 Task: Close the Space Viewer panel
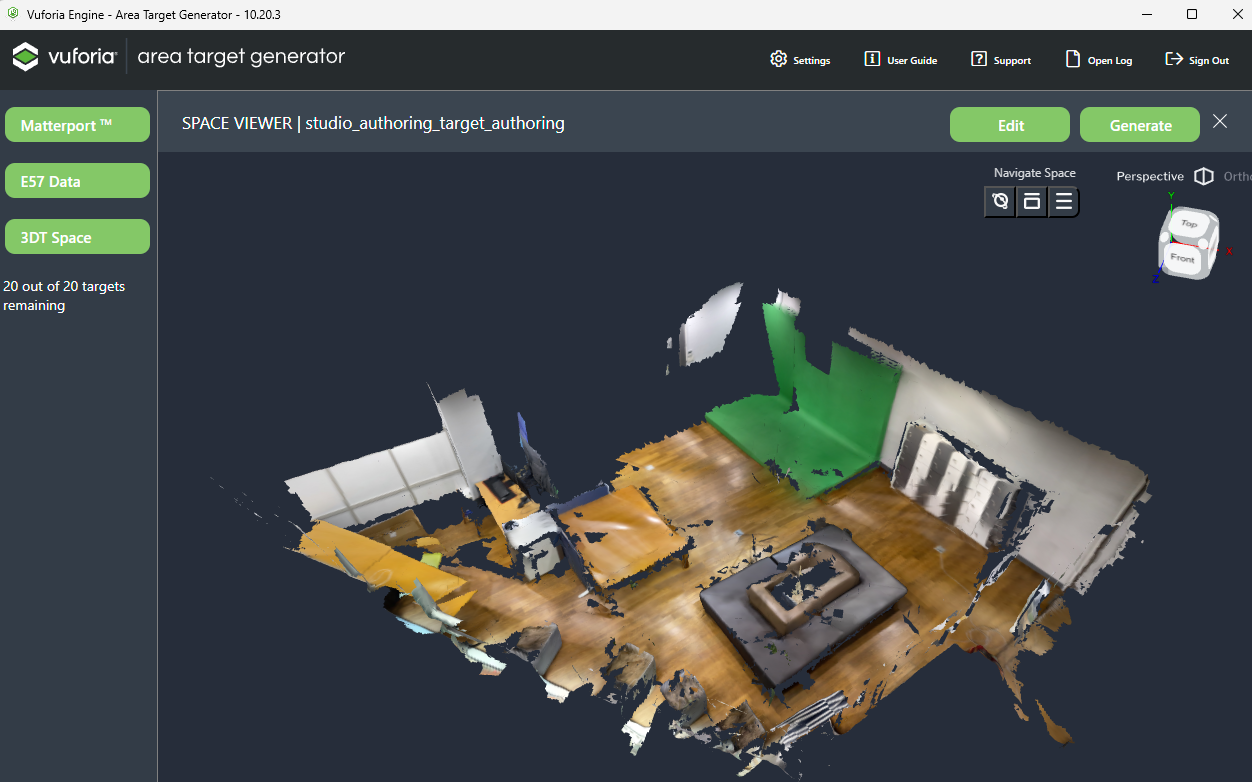(x=1220, y=121)
